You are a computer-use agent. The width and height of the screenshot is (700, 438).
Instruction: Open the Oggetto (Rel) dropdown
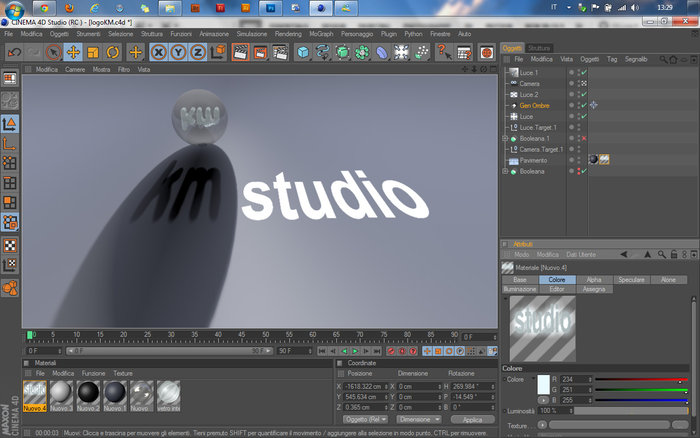[x=366, y=419]
